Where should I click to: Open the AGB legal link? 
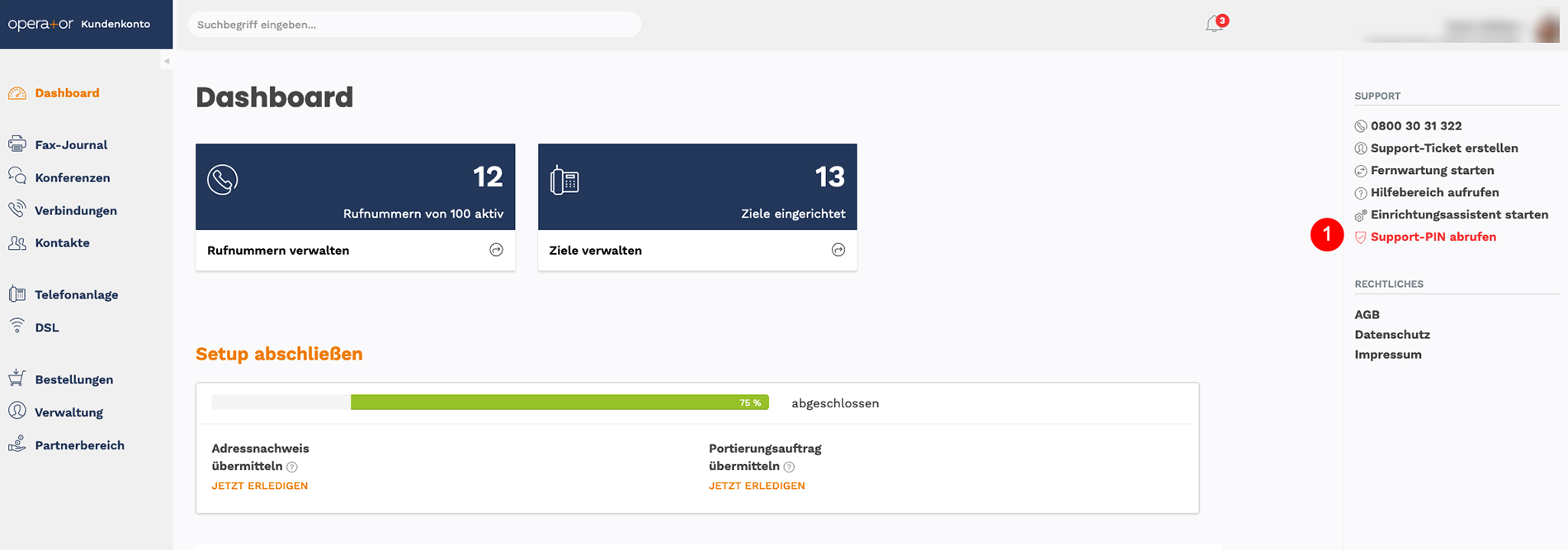tap(1367, 315)
